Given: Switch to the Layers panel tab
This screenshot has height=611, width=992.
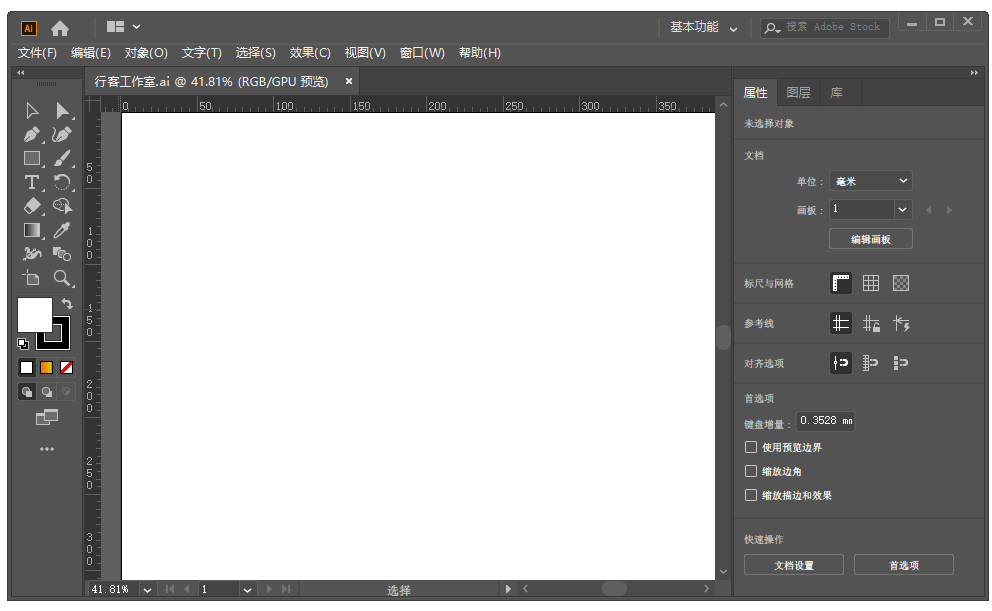Looking at the screenshot, I should [x=798, y=93].
